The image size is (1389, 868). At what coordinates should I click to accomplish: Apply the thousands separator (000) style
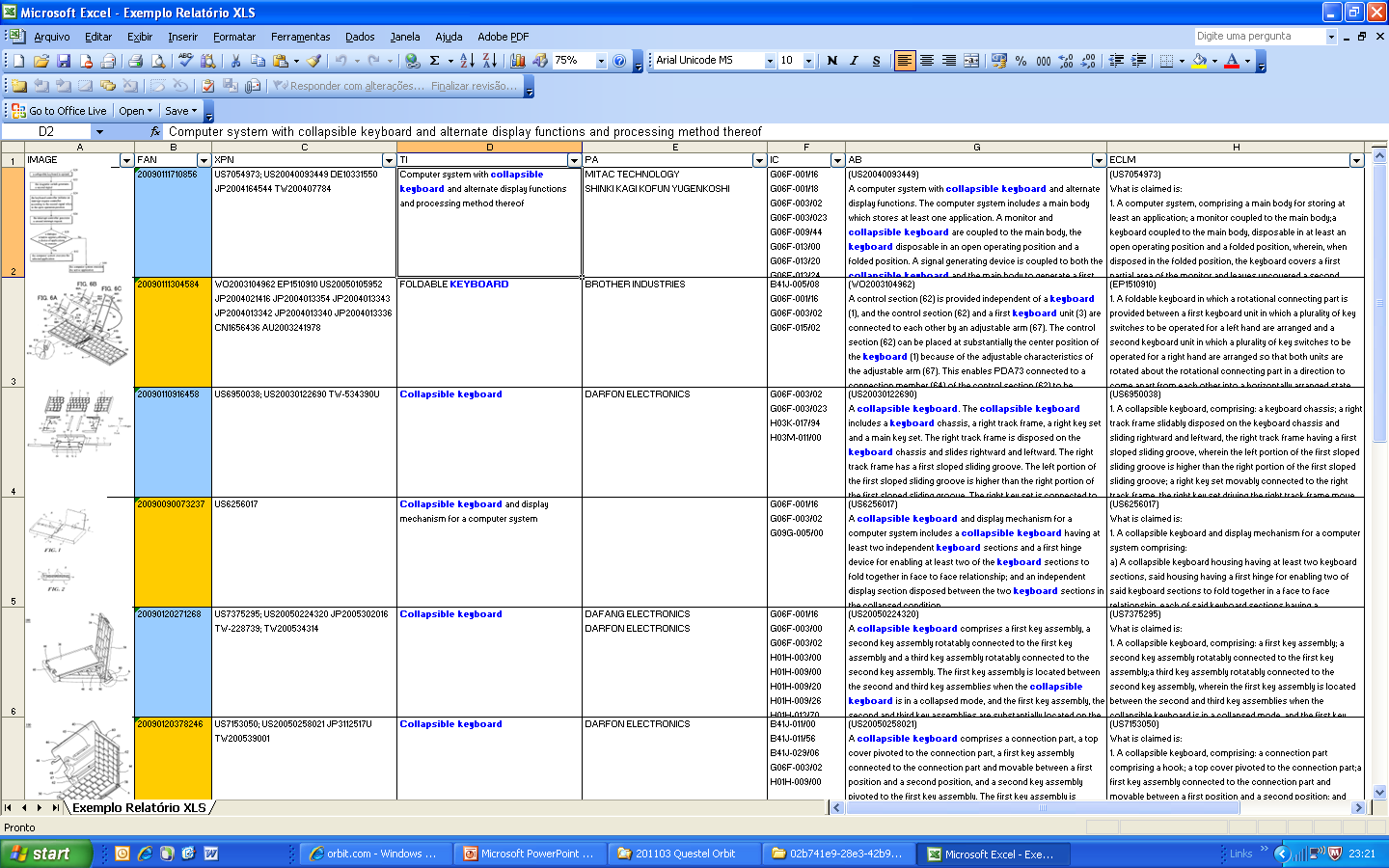(1044, 60)
